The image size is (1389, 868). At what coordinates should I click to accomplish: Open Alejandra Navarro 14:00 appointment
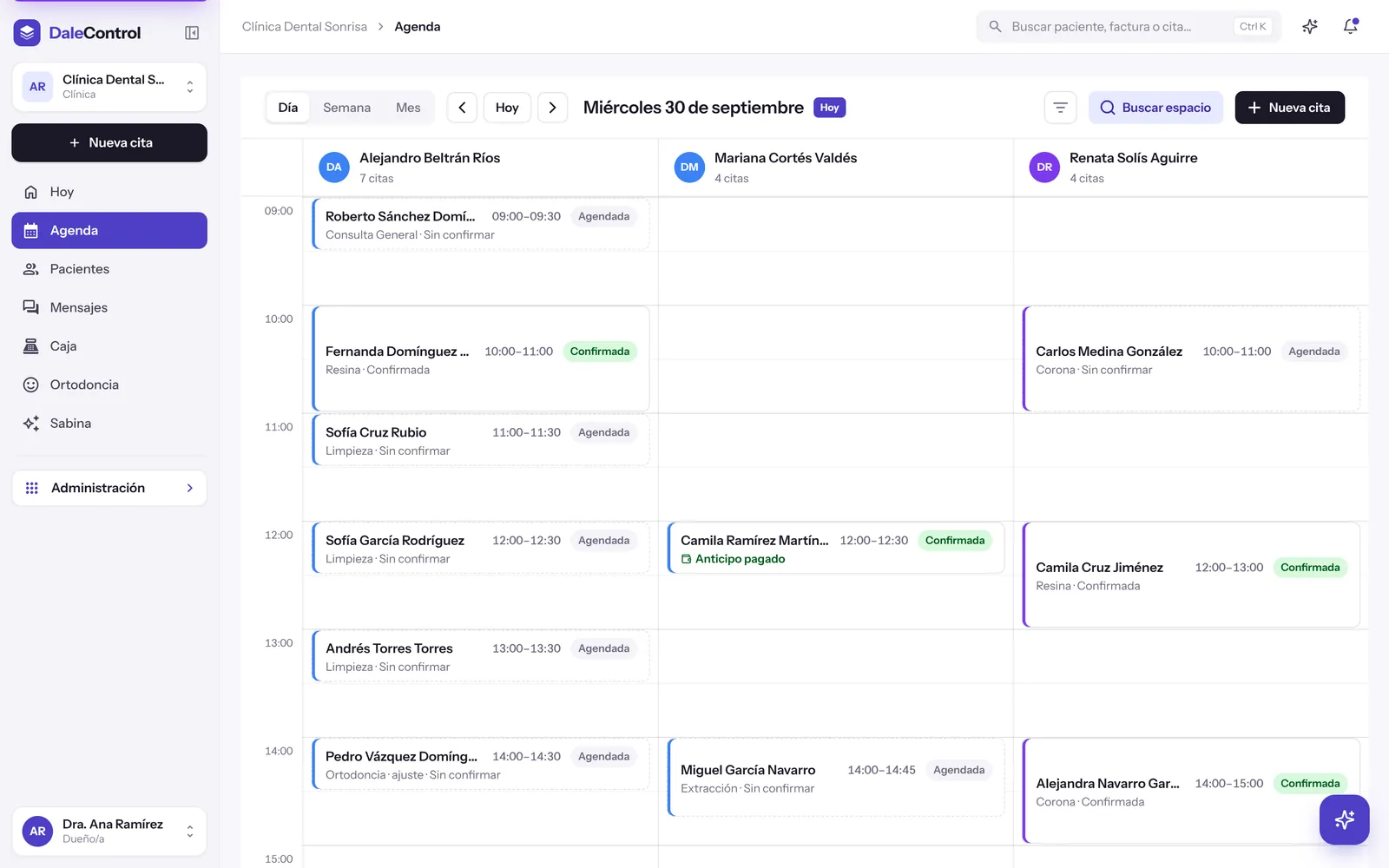[1191, 792]
